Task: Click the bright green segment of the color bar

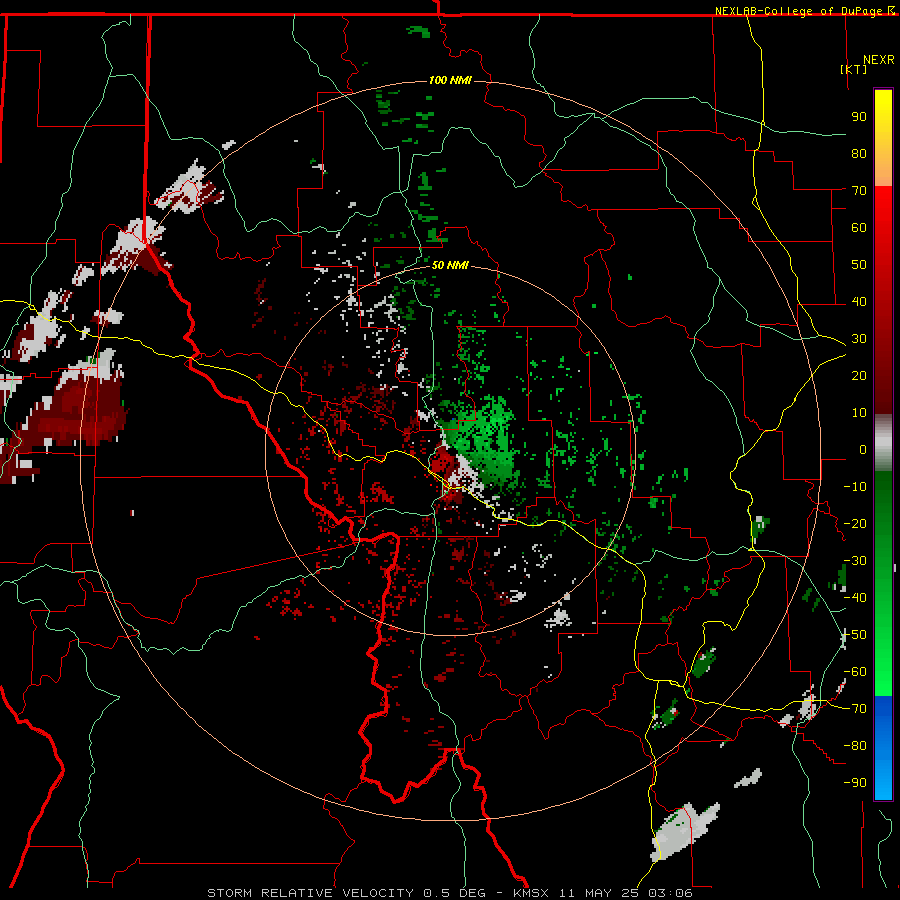Action: point(883,660)
